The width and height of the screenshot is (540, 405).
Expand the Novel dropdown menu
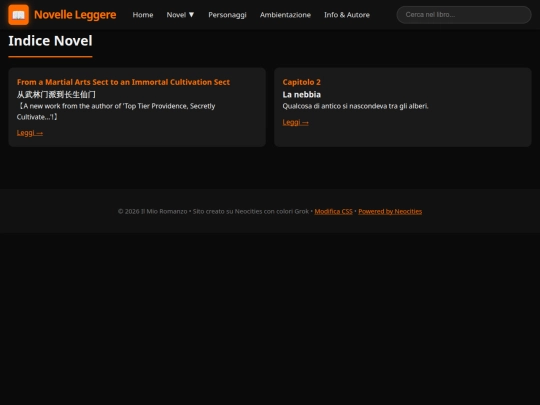(x=180, y=15)
